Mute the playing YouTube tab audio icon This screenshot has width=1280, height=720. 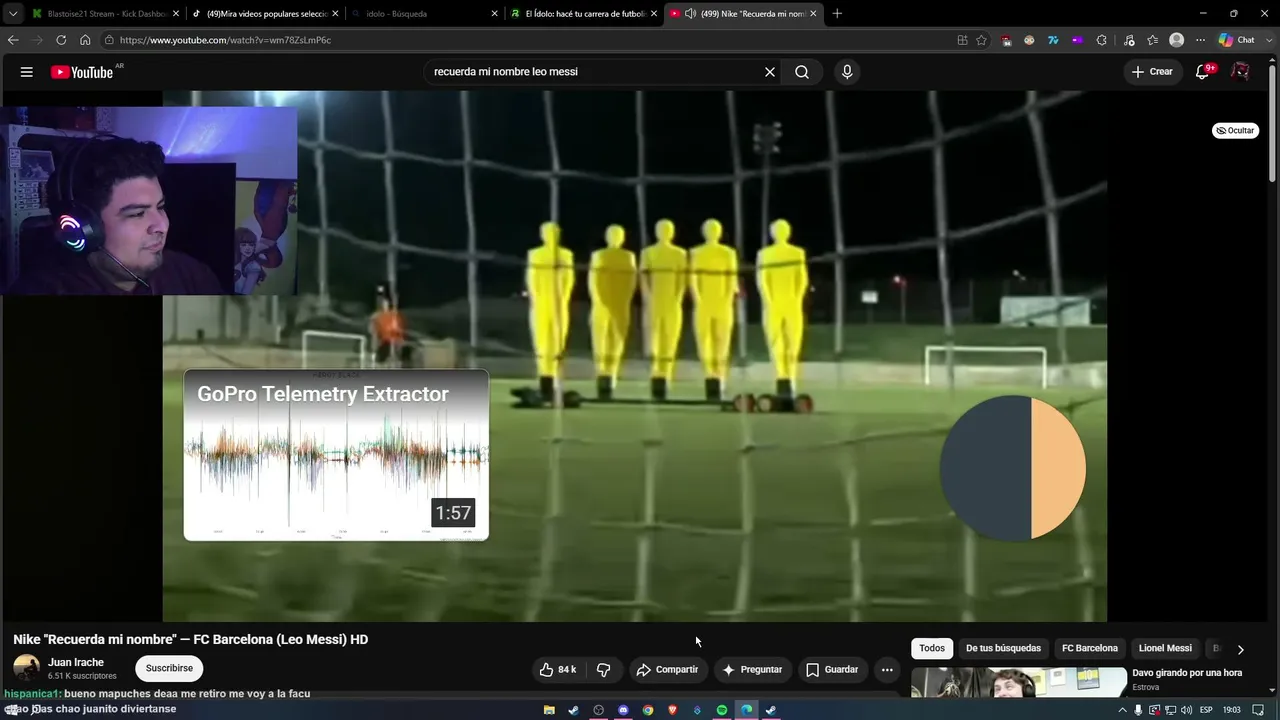(x=690, y=14)
